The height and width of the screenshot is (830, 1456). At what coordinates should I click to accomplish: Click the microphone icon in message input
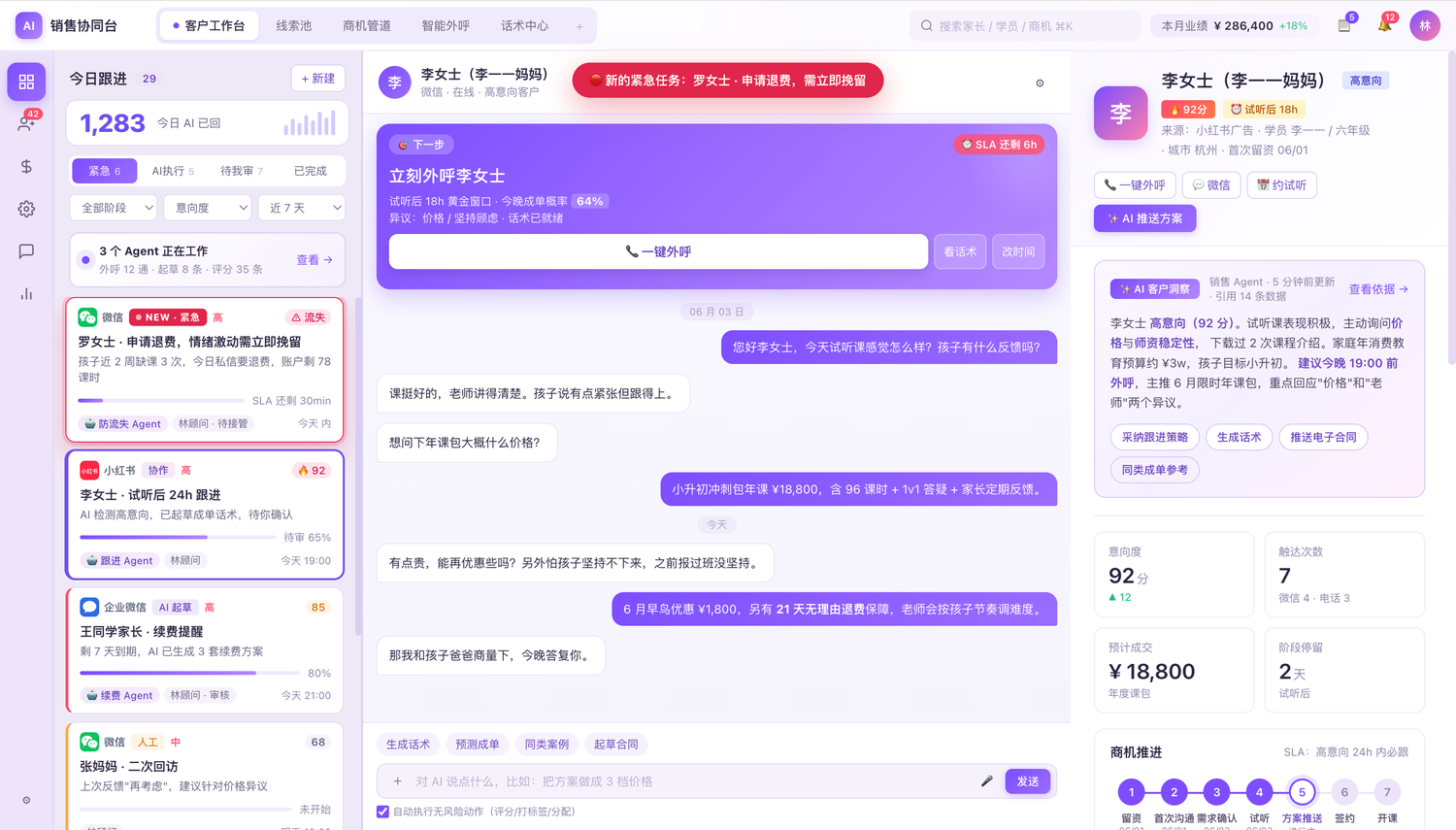point(986,780)
